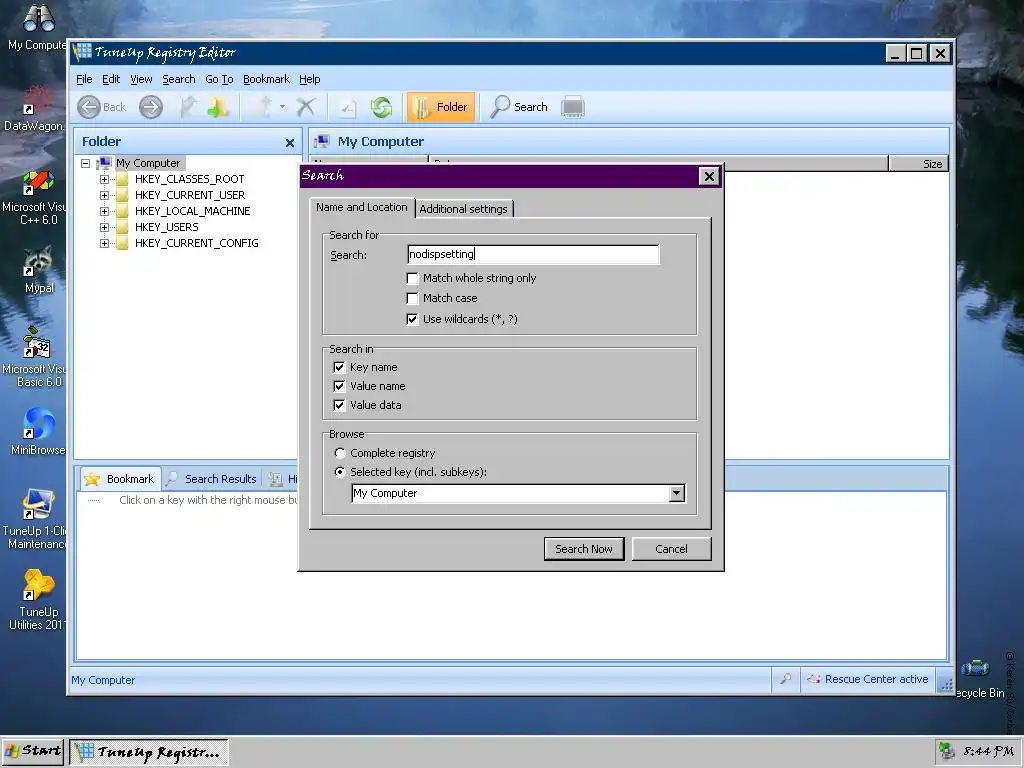Select My Computer in folder tree
Screen dimensions: 1024x768
pyautogui.click(x=148, y=163)
